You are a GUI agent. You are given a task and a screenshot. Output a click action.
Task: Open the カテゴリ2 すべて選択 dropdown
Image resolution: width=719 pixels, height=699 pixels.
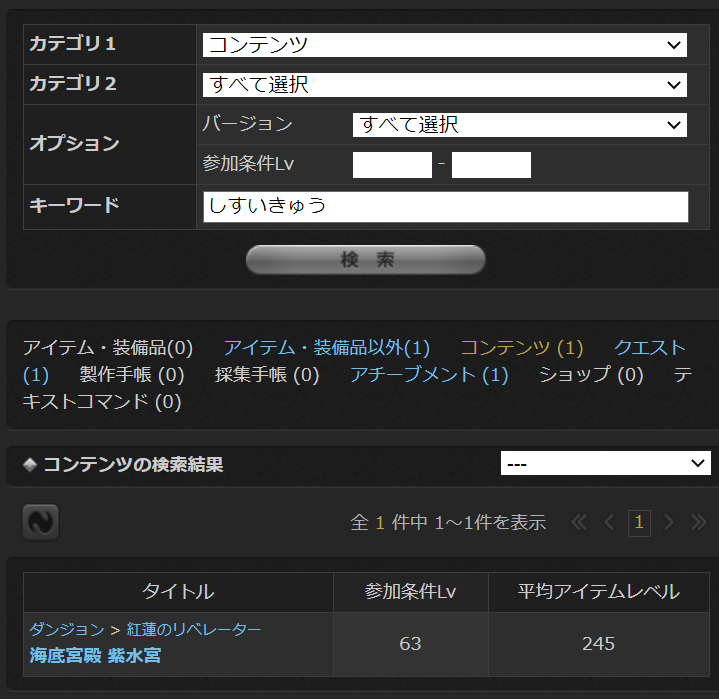(x=444, y=85)
